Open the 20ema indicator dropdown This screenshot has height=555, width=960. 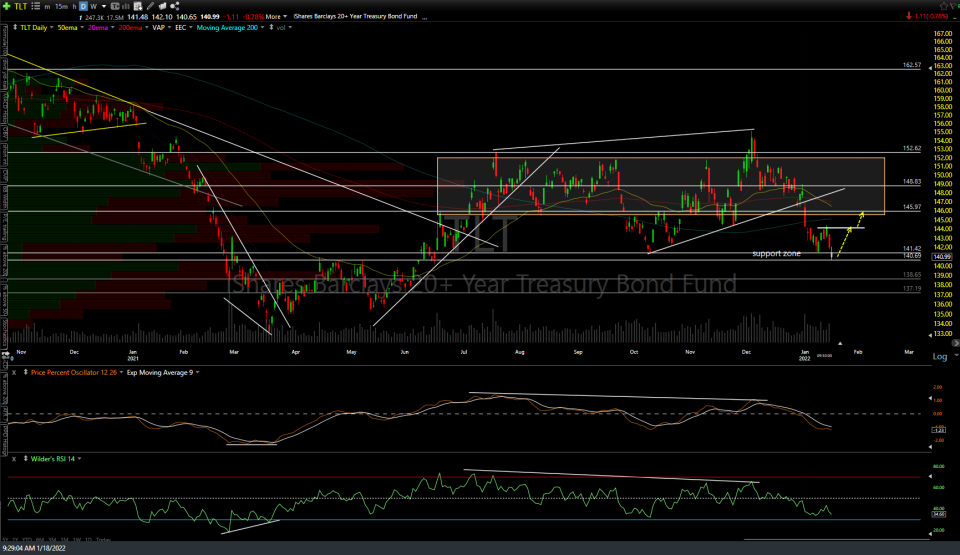click(113, 28)
